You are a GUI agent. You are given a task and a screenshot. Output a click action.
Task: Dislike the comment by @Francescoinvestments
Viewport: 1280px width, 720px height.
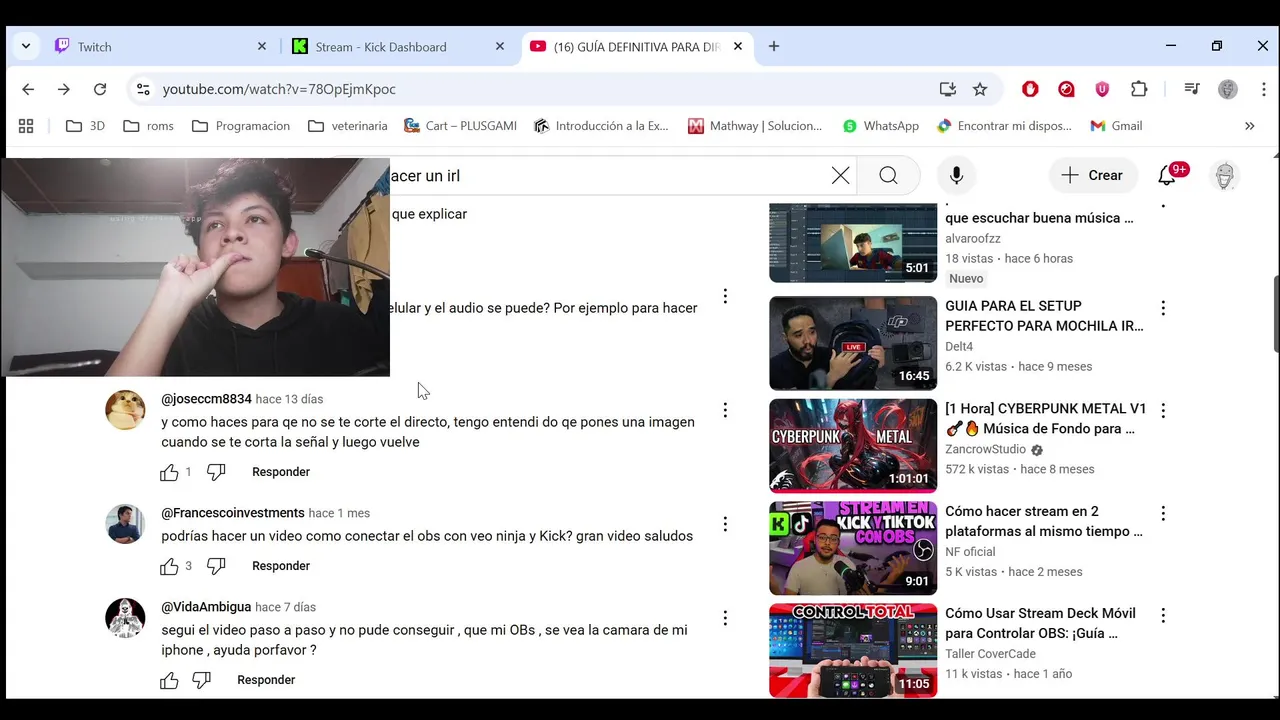tap(216, 566)
